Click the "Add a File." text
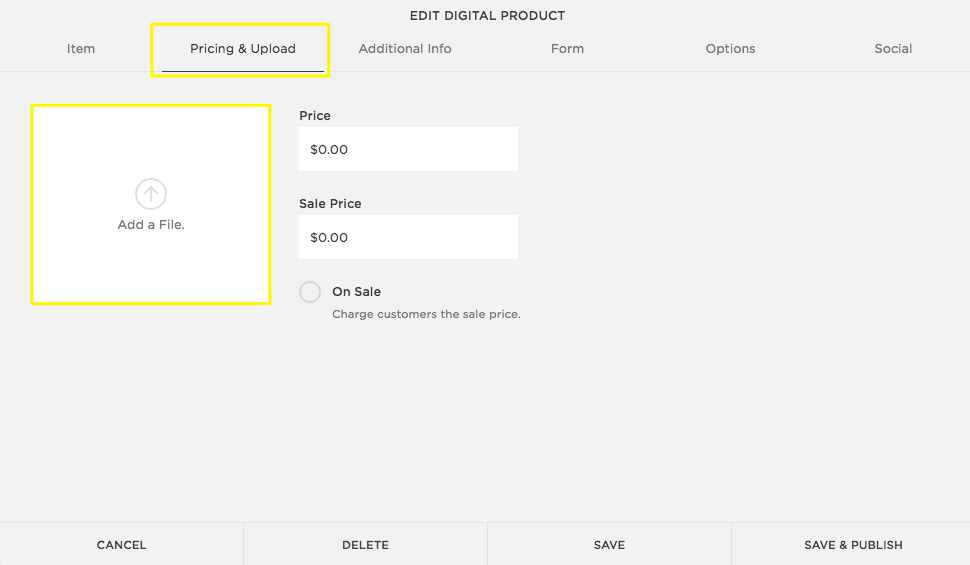Image resolution: width=970 pixels, height=565 pixels. 151,225
